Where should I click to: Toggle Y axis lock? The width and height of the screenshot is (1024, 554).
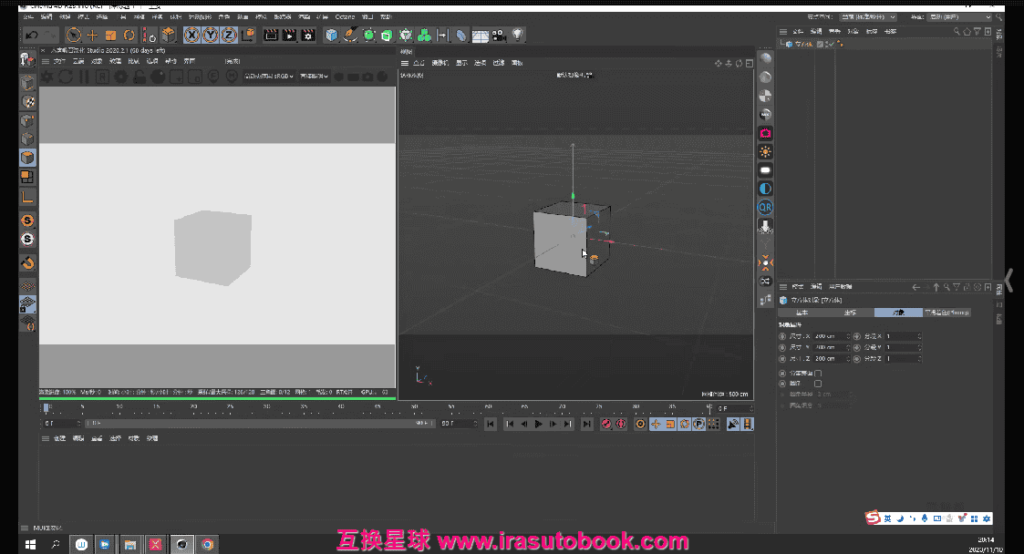pos(210,35)
